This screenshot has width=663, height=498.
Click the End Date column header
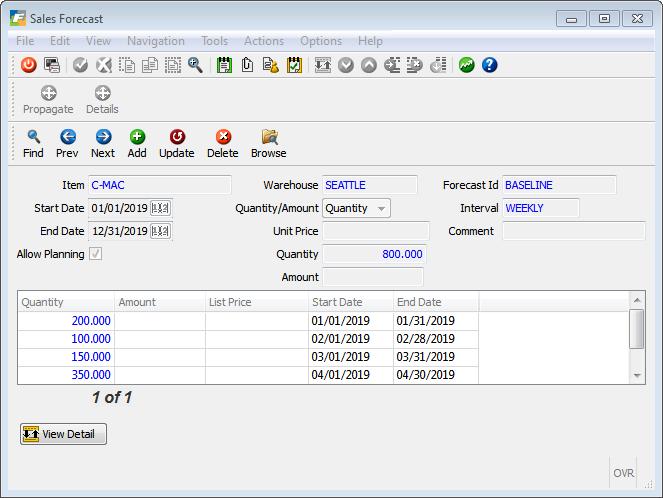coord(436,302)
